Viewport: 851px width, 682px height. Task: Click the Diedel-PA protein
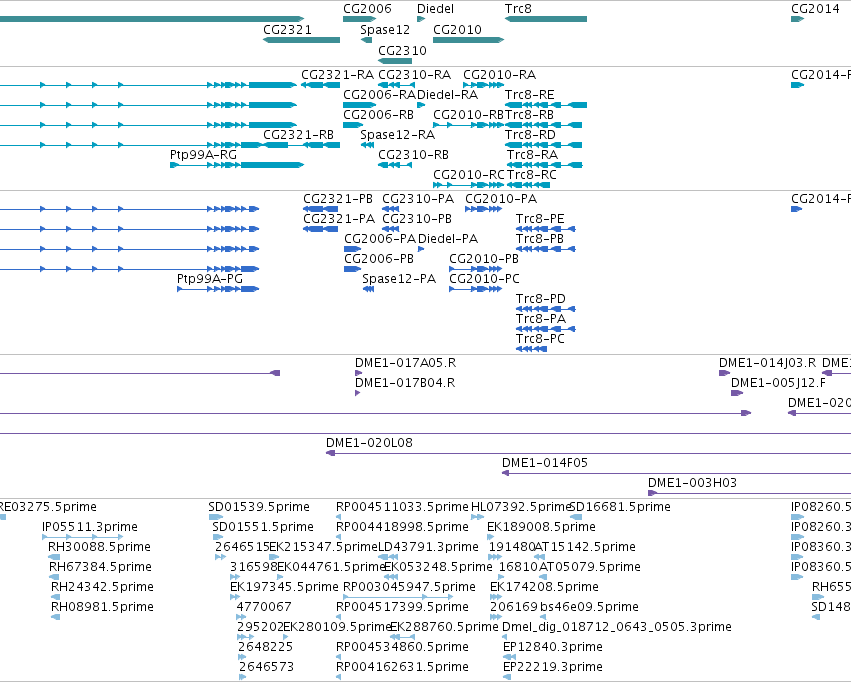pyautogui.click(x=421, y=249)
